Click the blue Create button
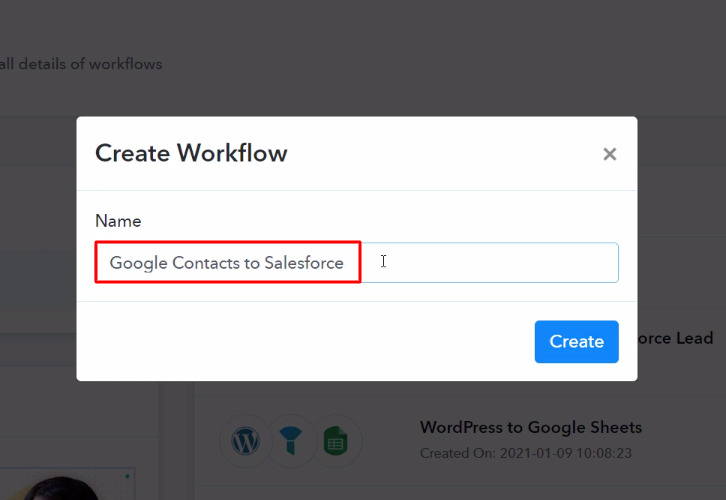Screen dimensions: 726x500 pos(576,342)
